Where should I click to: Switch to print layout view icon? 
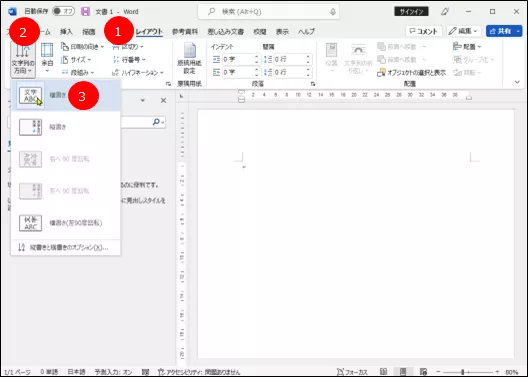[x=403, y=372]
